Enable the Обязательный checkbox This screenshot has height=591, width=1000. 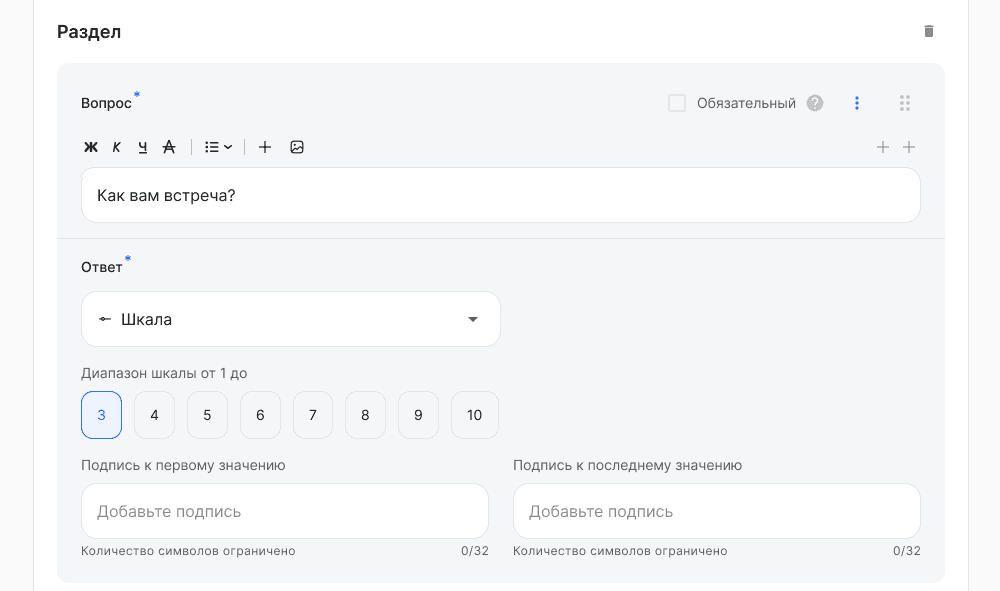677,102
